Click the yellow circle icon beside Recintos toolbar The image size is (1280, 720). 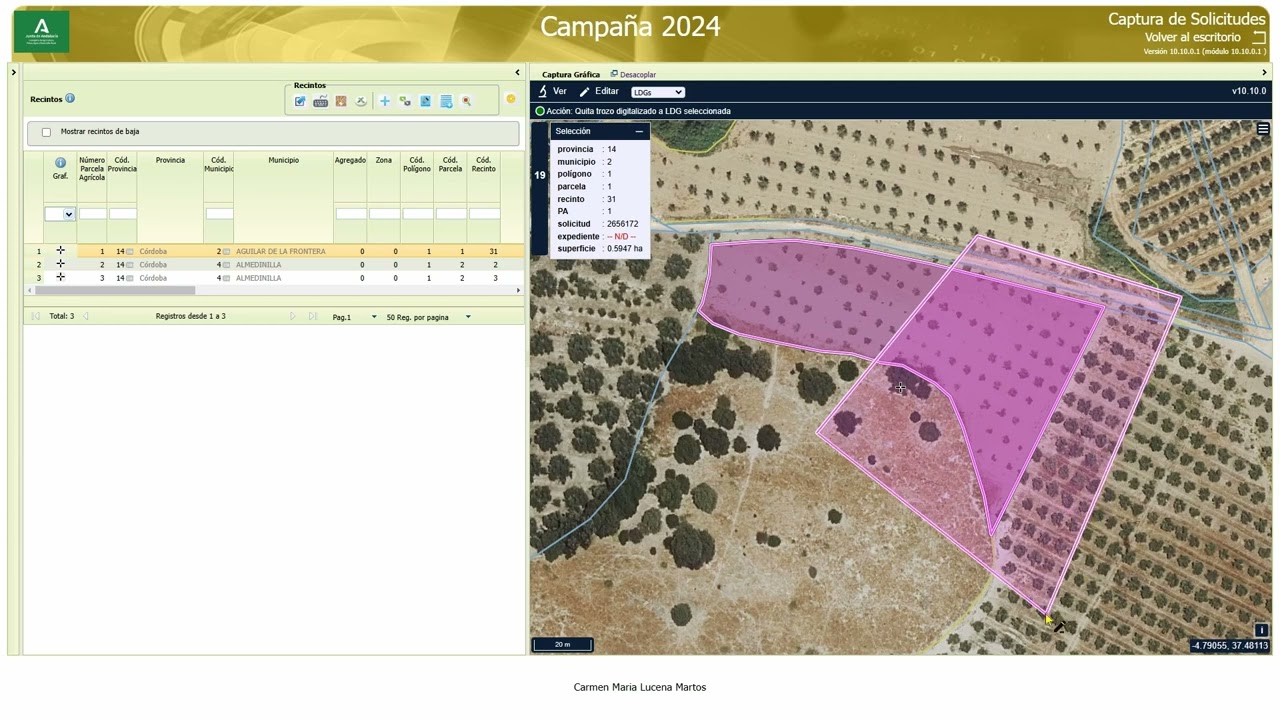click(511, 99)
